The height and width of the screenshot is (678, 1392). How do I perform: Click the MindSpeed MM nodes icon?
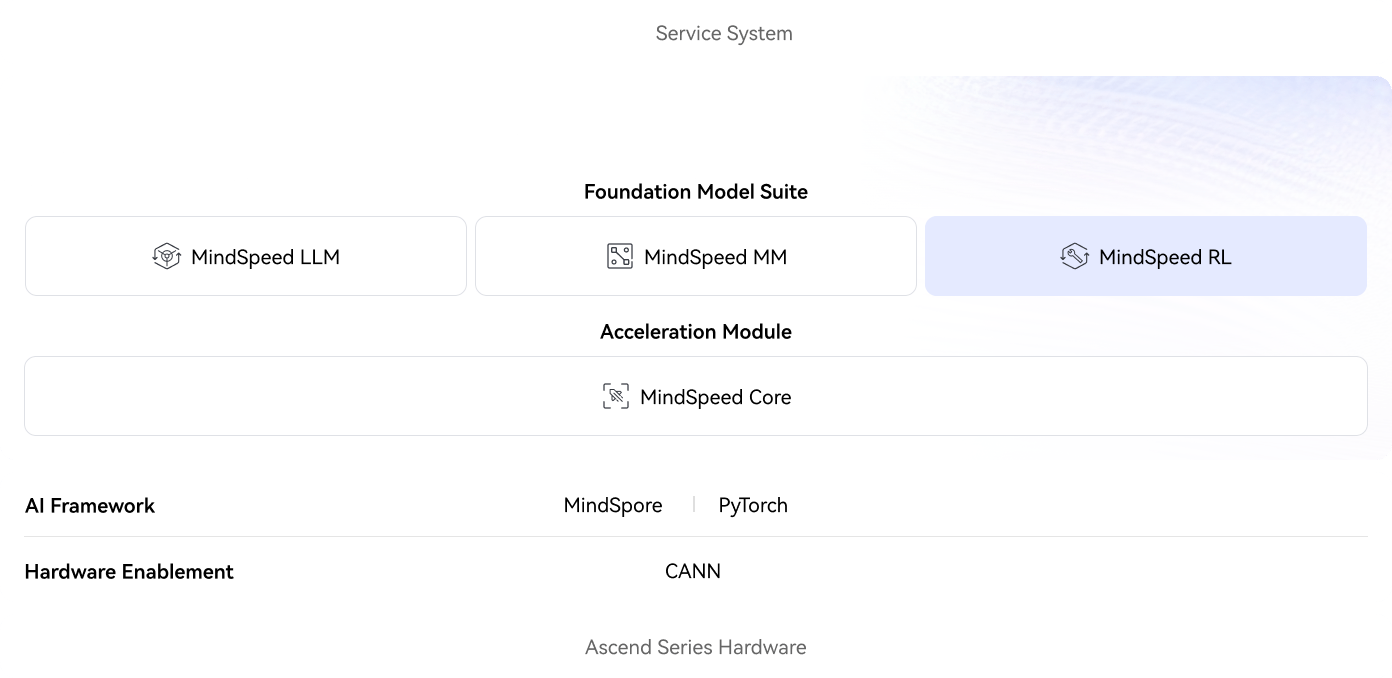point(620,257)
